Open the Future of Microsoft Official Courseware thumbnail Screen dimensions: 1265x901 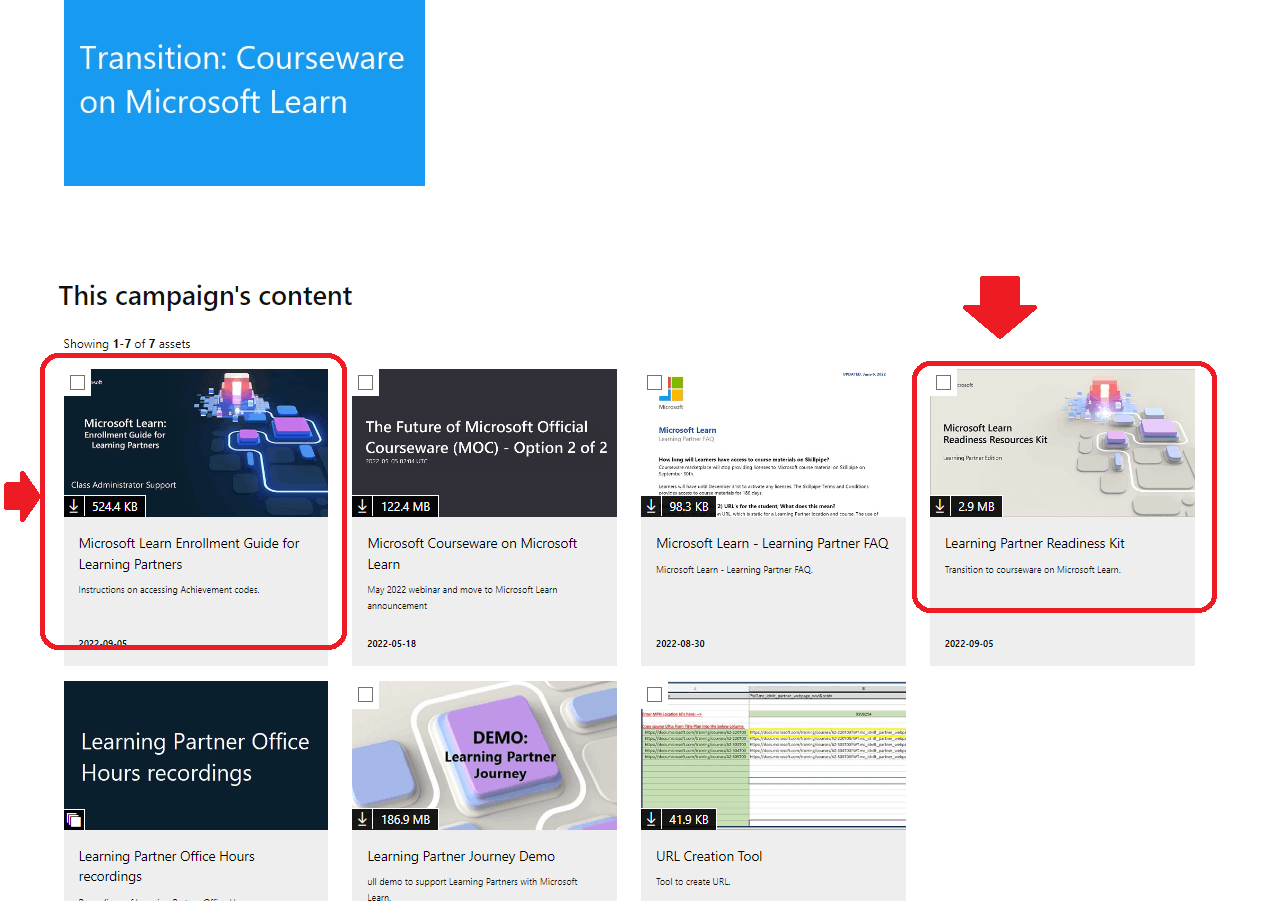coord(484,443)
